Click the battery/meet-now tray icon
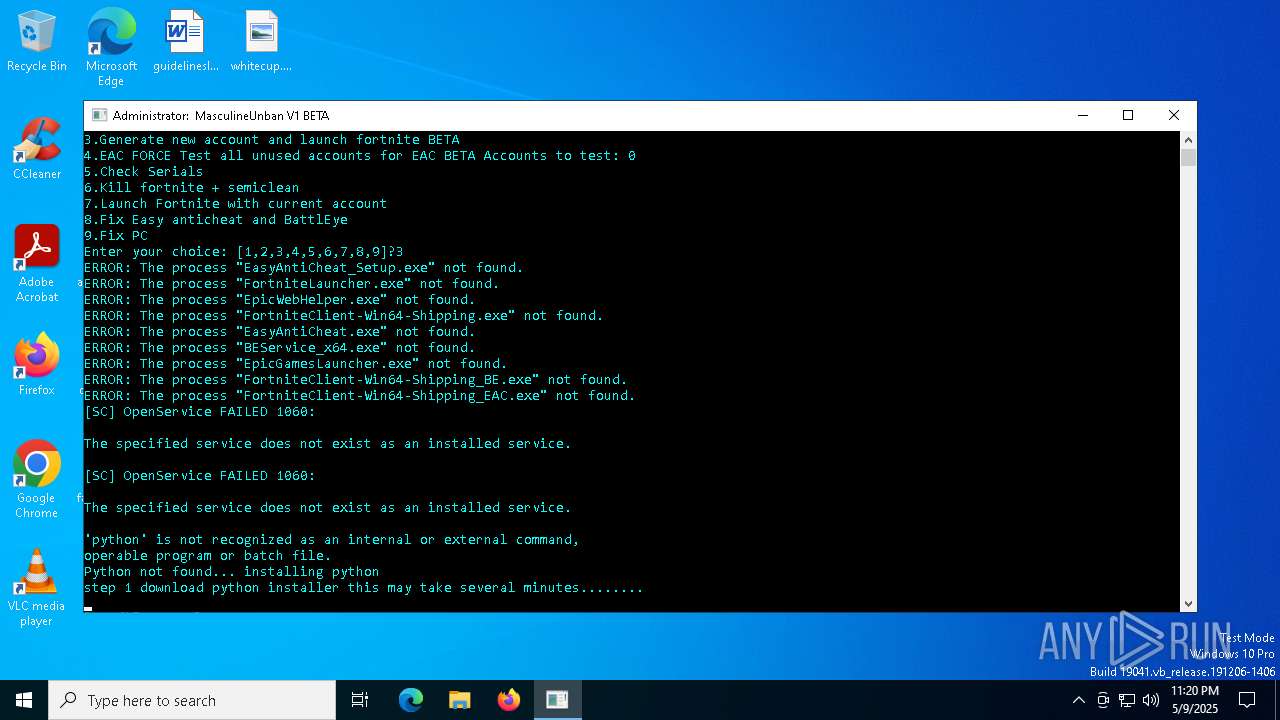This screenshot has width=1280, height=720. pyautogui.click(x=1103, y=700)
